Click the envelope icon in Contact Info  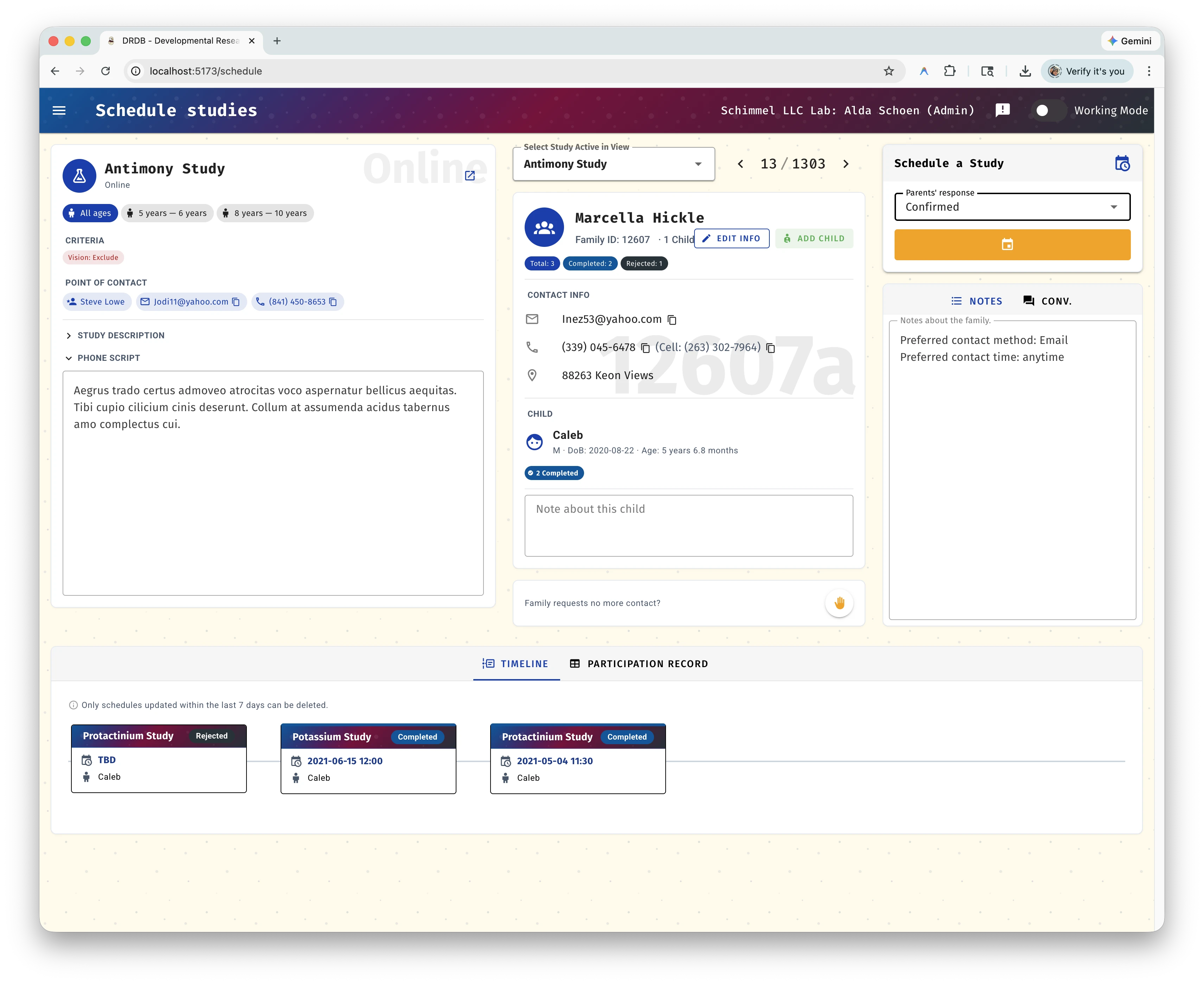tap(532, 319)
